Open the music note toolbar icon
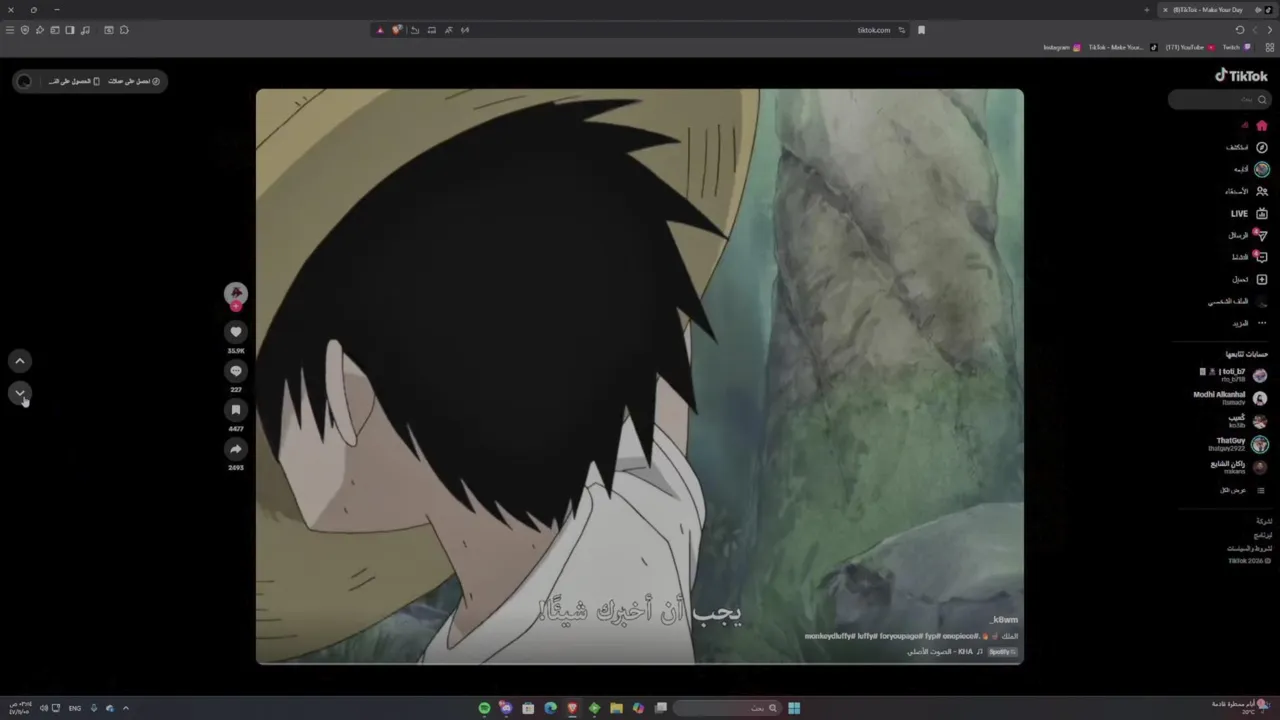 coord(85,30)
